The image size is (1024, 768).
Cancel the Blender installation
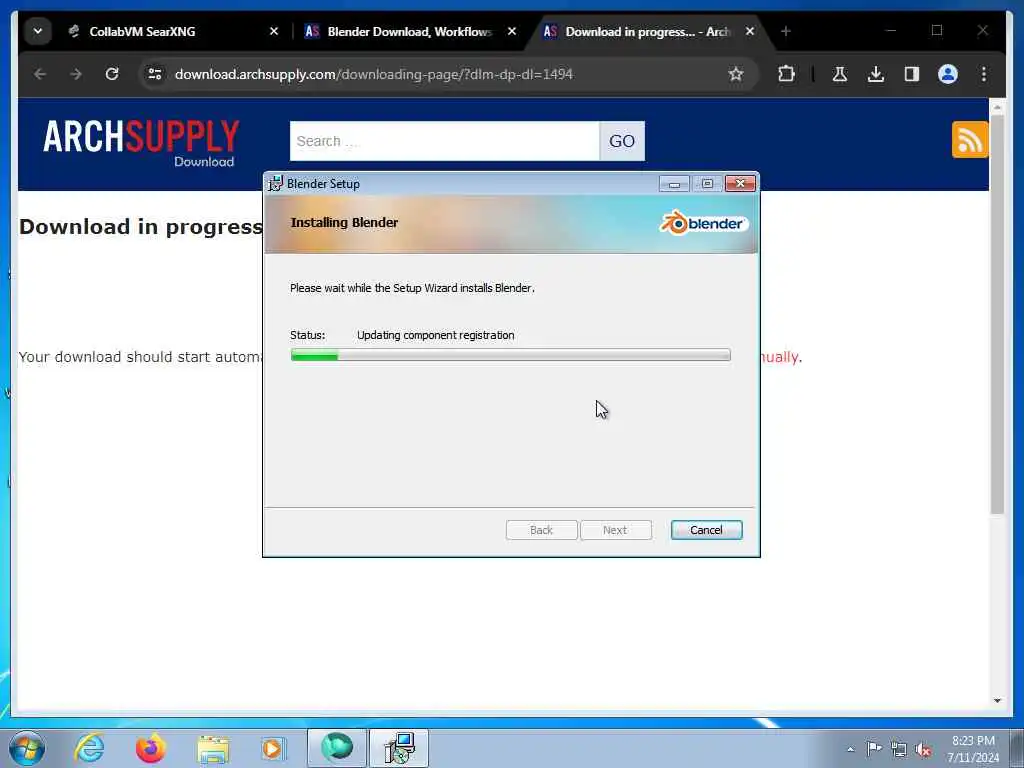point(706,530)
